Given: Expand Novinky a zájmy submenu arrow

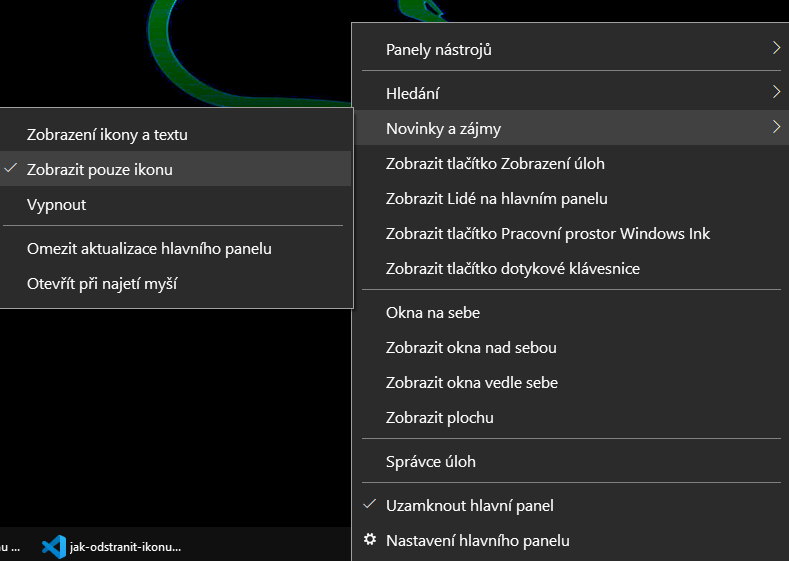Looking at the screenshot, I should (x=776, y=127).
